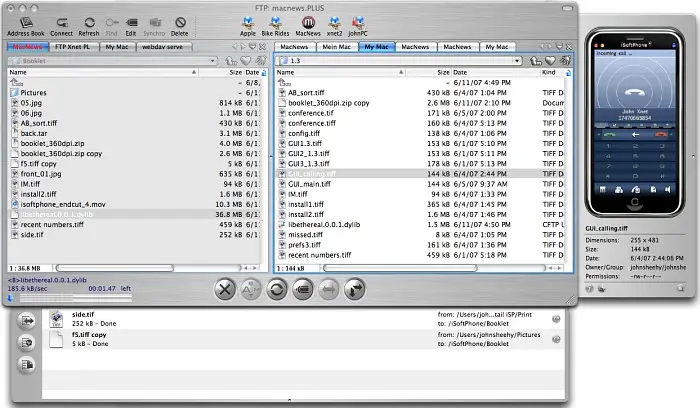Click the Size column header in left pane
Viewport: 700px width, 408px height.
click(221, 72)
